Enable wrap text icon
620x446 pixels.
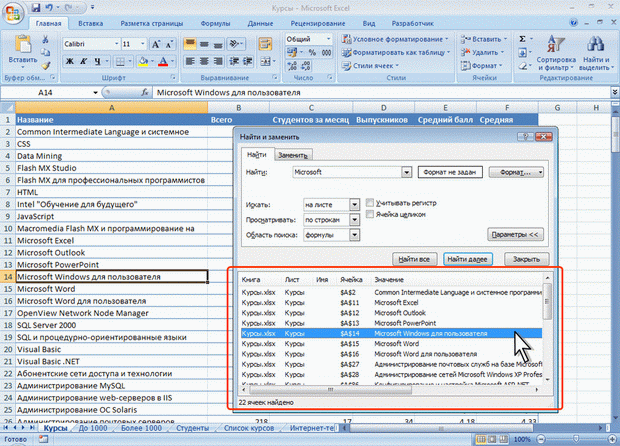[265, 44]
